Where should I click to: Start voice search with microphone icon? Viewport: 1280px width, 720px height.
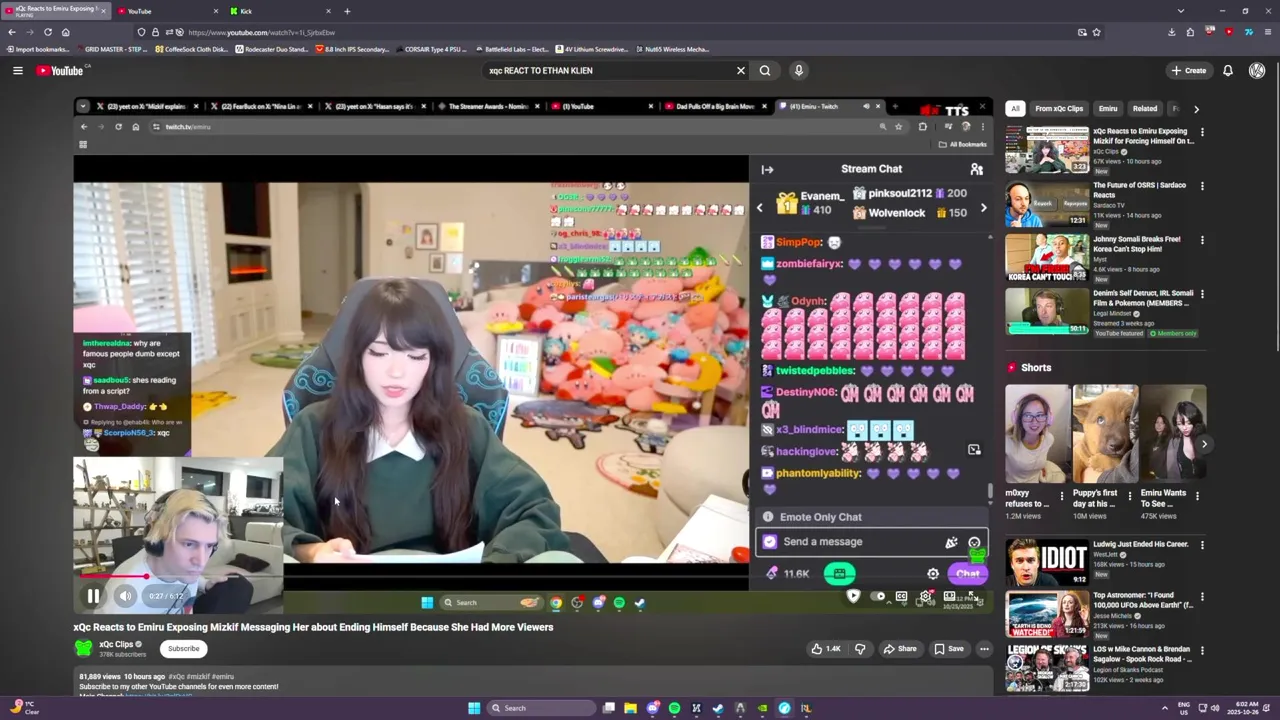point(798,70)
